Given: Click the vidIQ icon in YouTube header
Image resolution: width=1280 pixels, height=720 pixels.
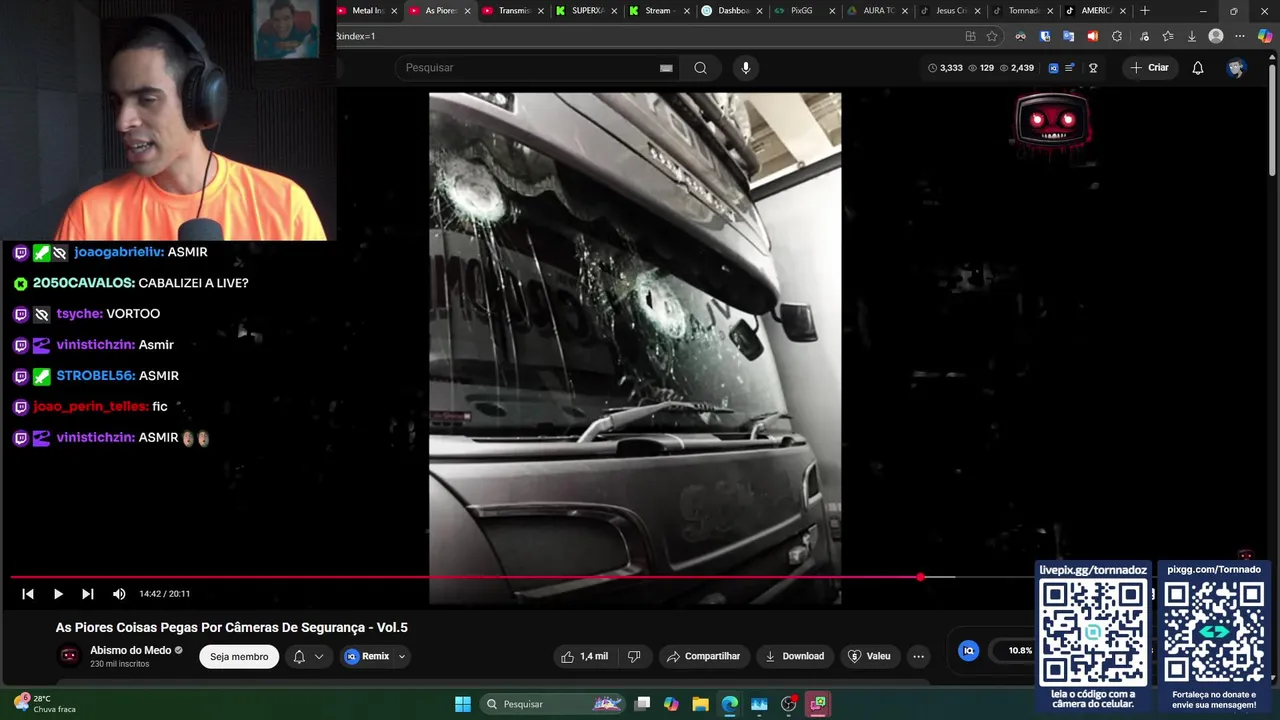Looking at the screenshot, I should click(1053, 68).
